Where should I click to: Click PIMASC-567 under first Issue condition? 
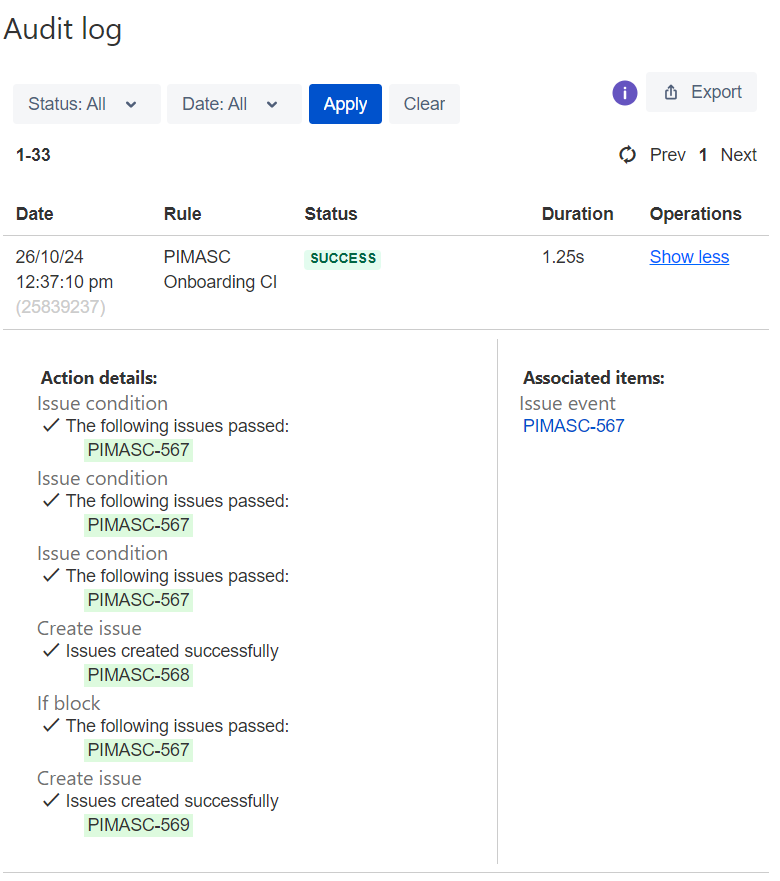(138, 450)
